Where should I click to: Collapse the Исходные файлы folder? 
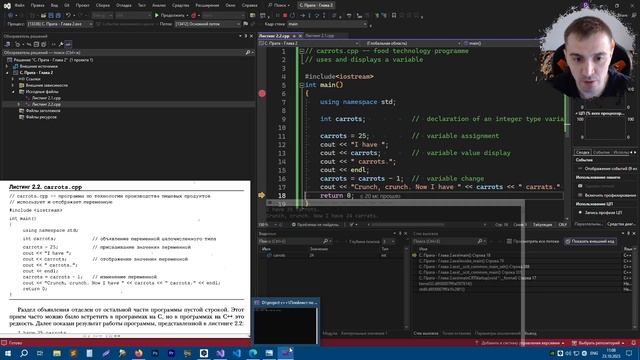pos(13,92)
